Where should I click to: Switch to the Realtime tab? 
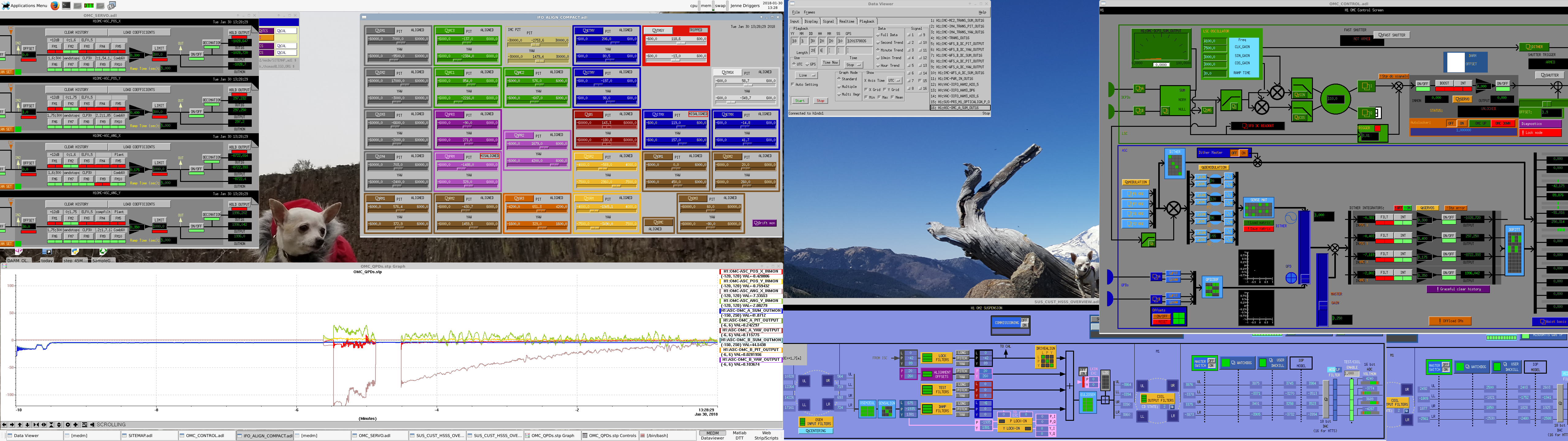847,22
